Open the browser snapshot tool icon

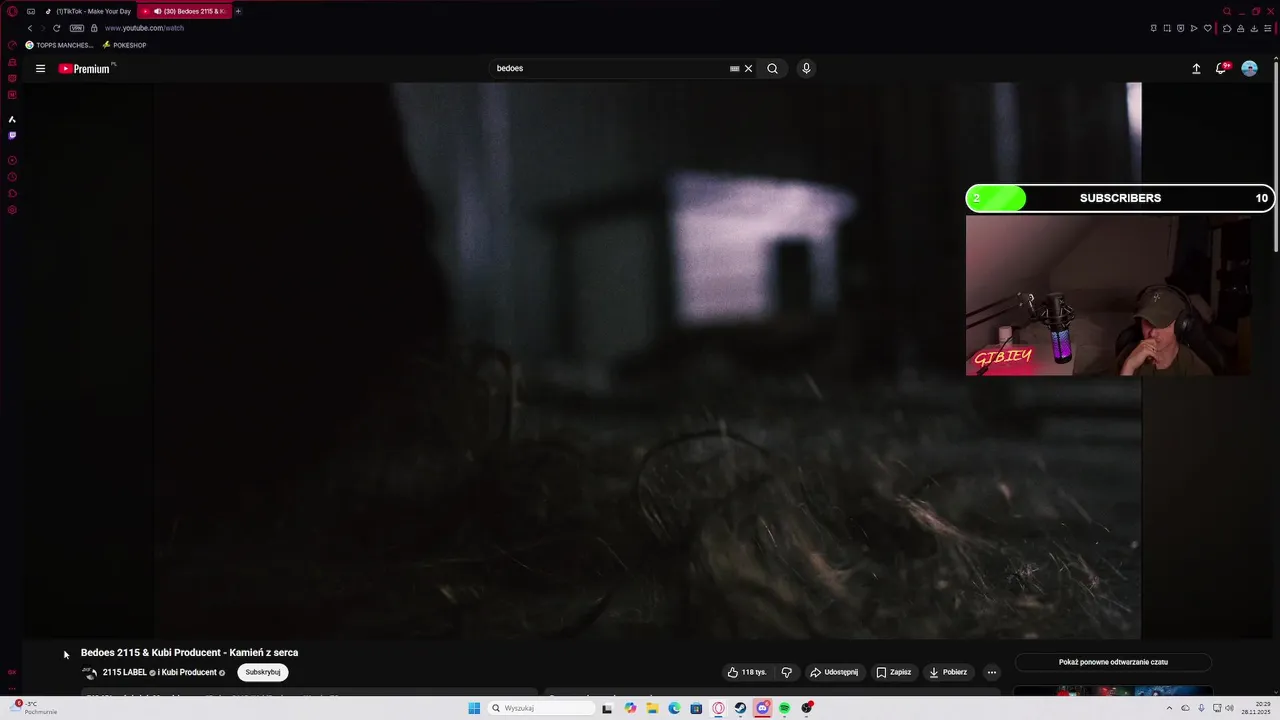pos(1167,28)
